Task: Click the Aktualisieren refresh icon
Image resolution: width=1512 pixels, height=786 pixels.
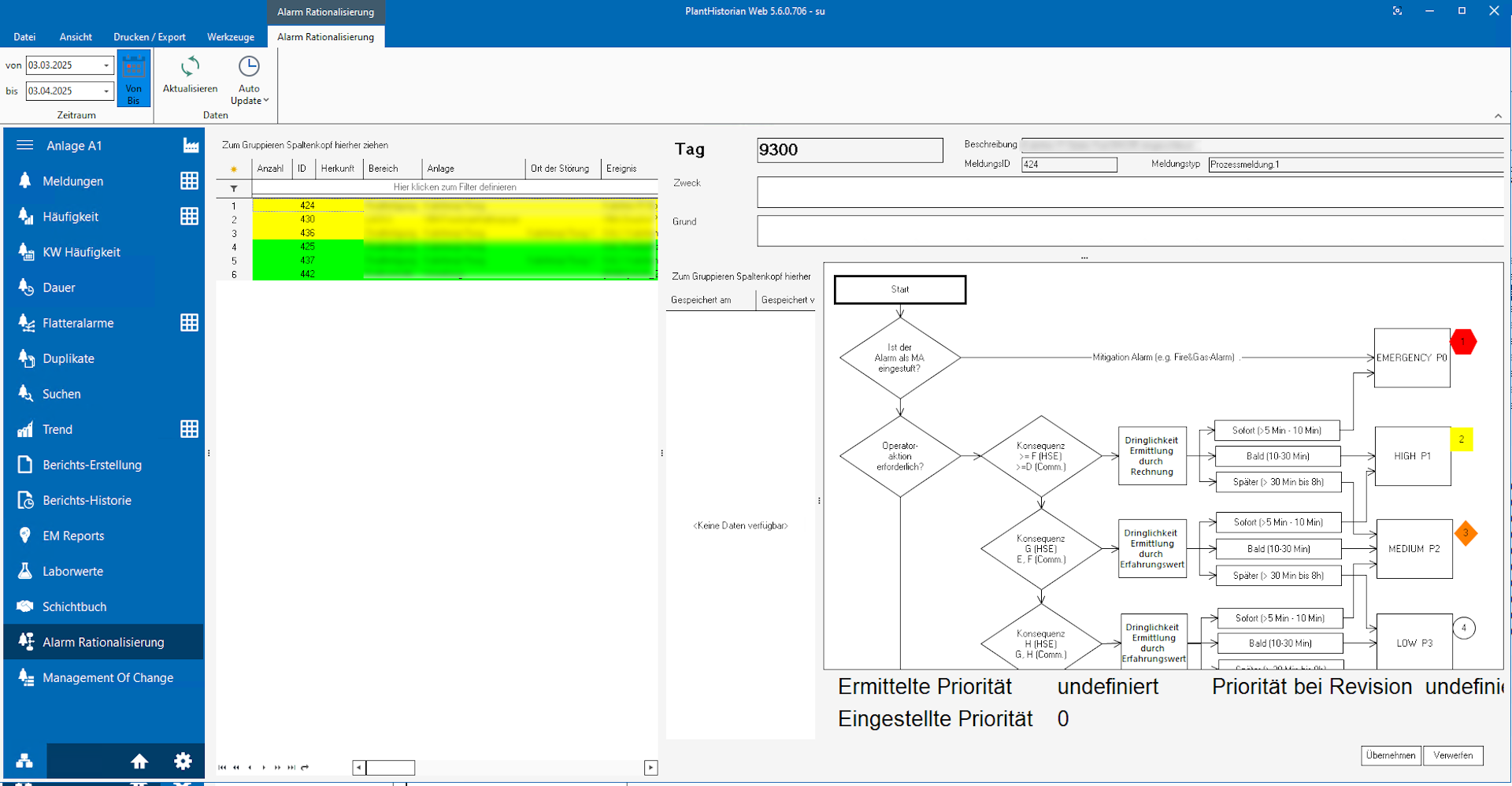Action: 190,68
